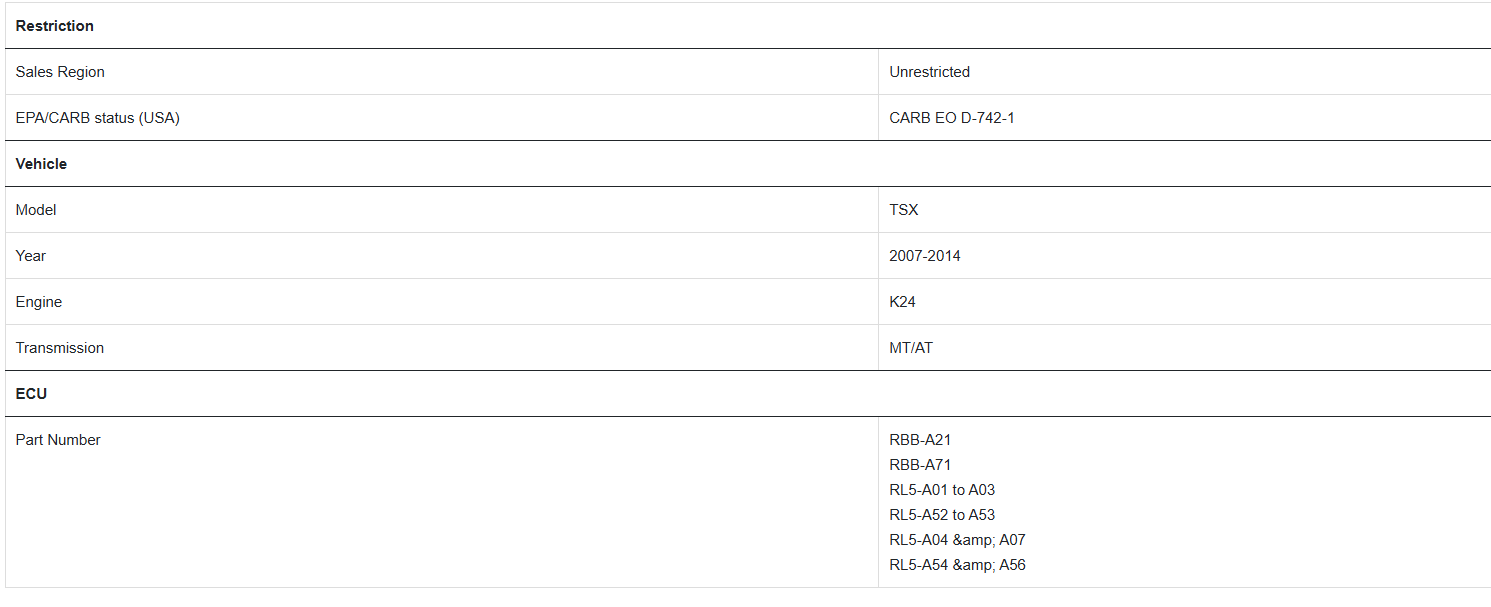Click the Restriction section header

click(55, 26)
